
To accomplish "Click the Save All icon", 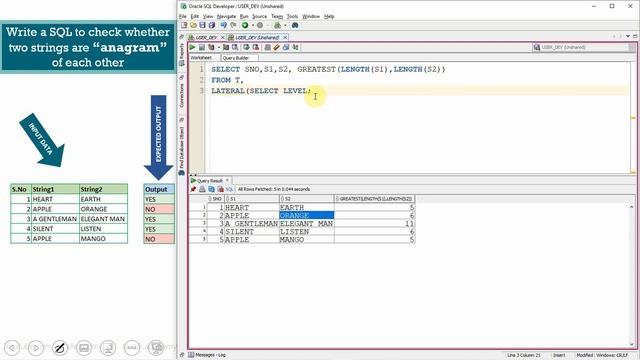I will pyautogui.click(x=211, y=25).
